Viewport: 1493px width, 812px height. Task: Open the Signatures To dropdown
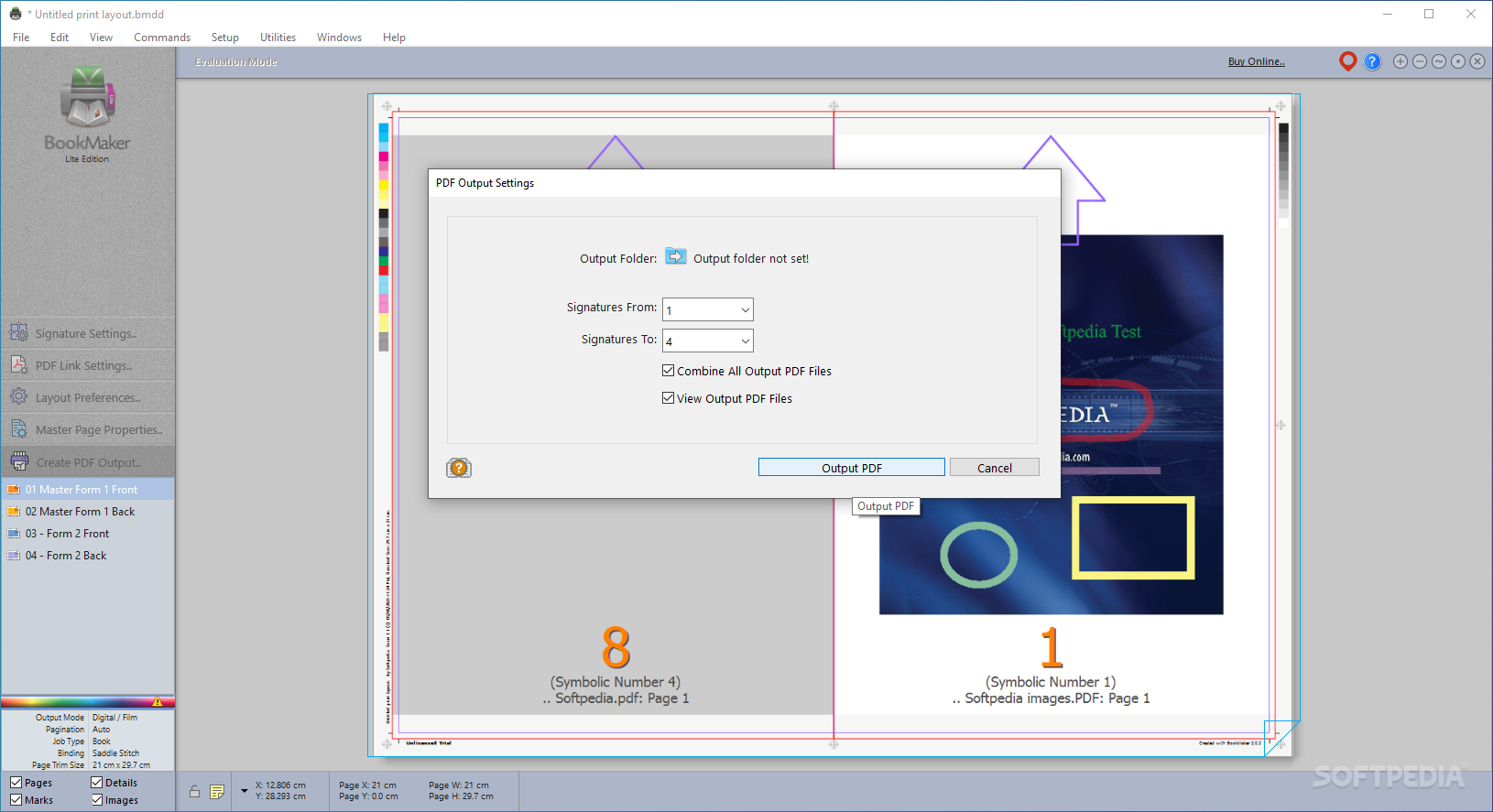click(708, 341)
